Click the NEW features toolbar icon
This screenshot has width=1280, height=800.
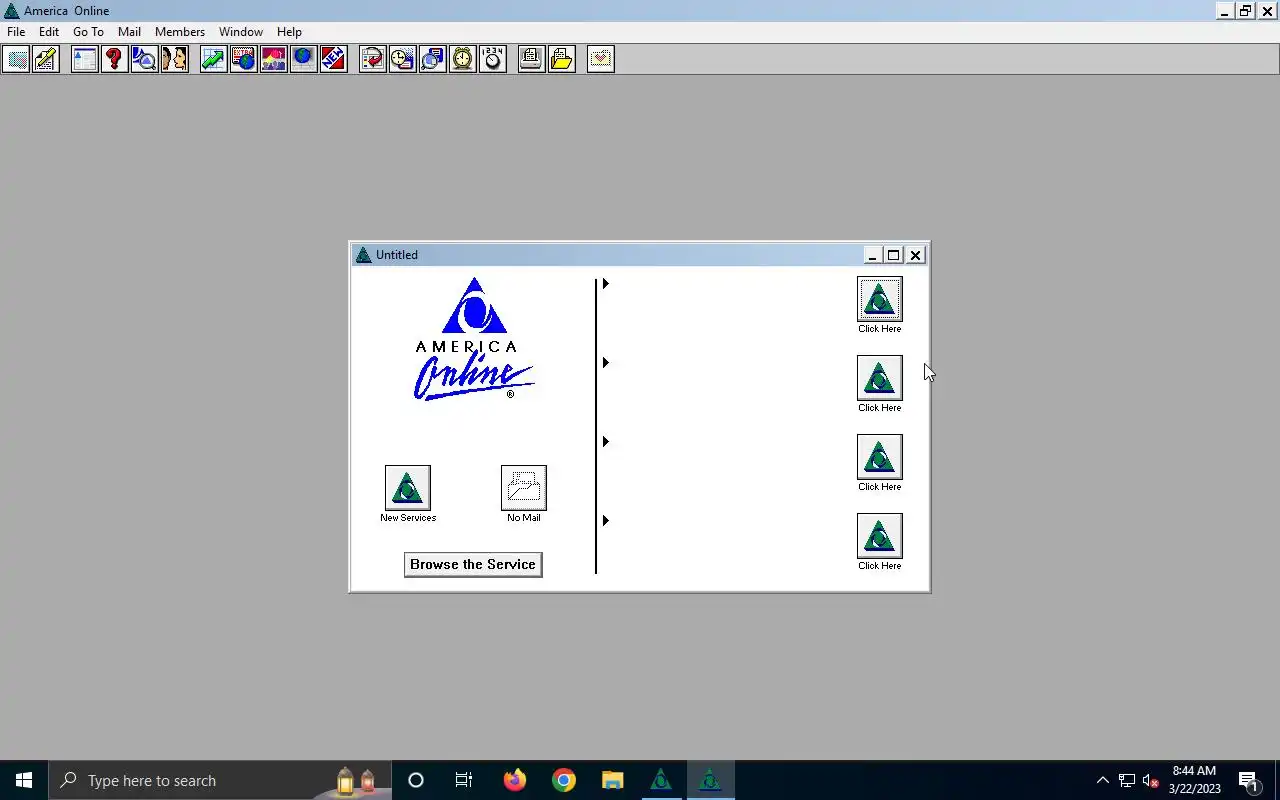(x=333, y=59)
